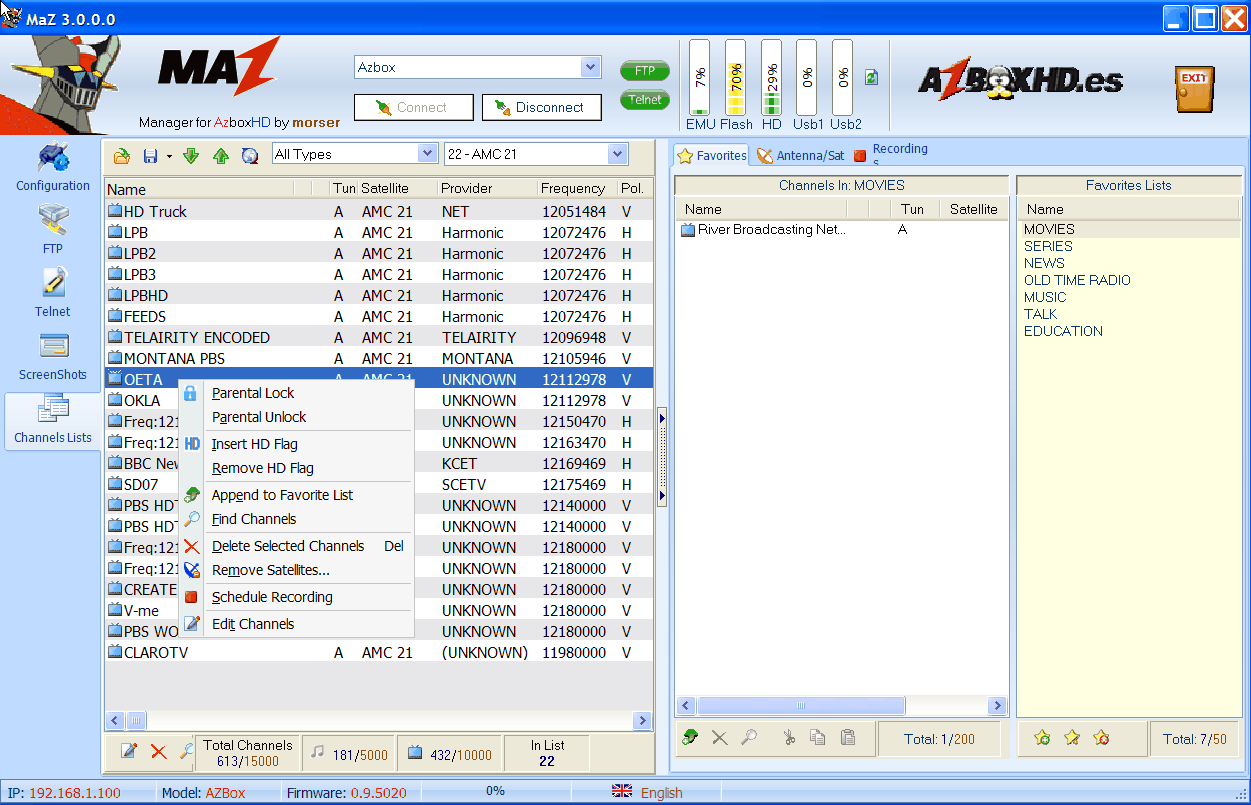Click the green Telnet status button
The width and height of the screenshot is (1251, 805).
click(x=645, y=99)
